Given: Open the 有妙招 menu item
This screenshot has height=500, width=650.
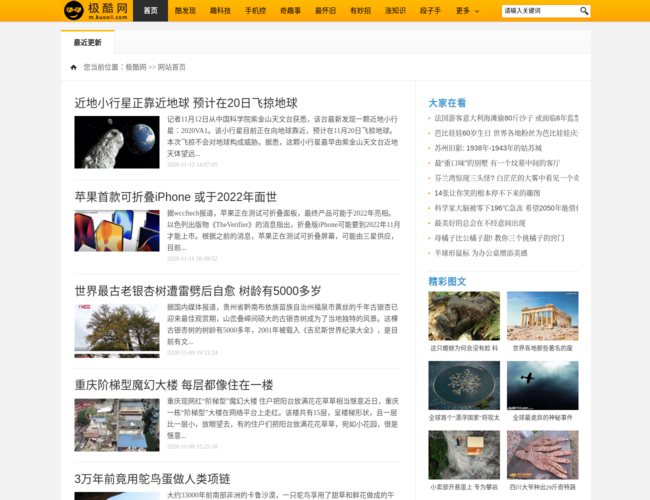Looking at the screenshot, I should pos(360,11).
